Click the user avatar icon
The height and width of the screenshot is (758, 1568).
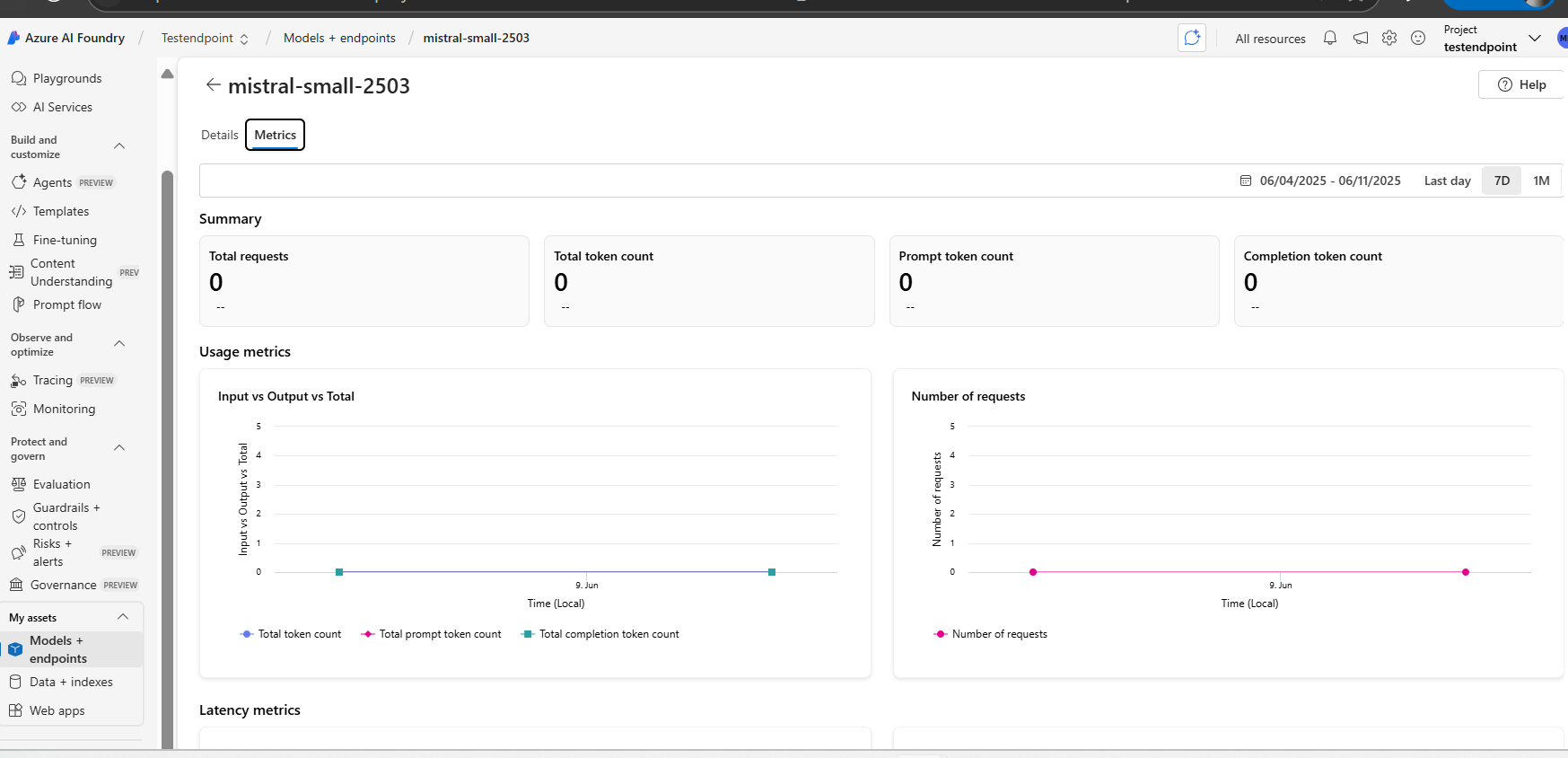(x=1563, y=38)
